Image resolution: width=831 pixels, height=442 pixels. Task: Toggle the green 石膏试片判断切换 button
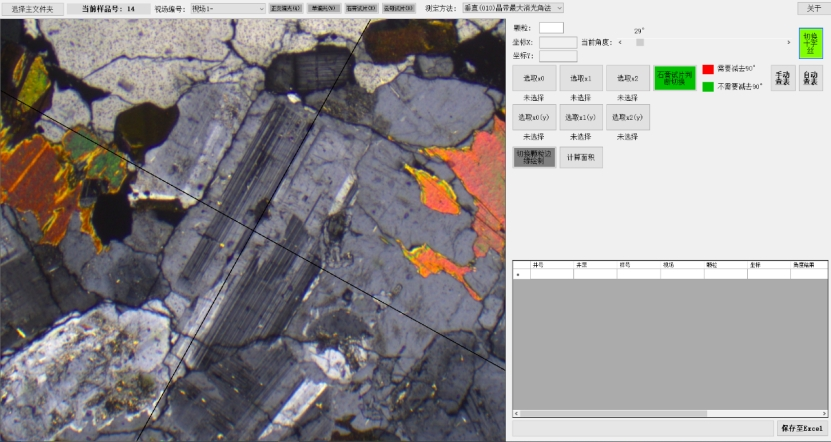(x=674, y=78)
